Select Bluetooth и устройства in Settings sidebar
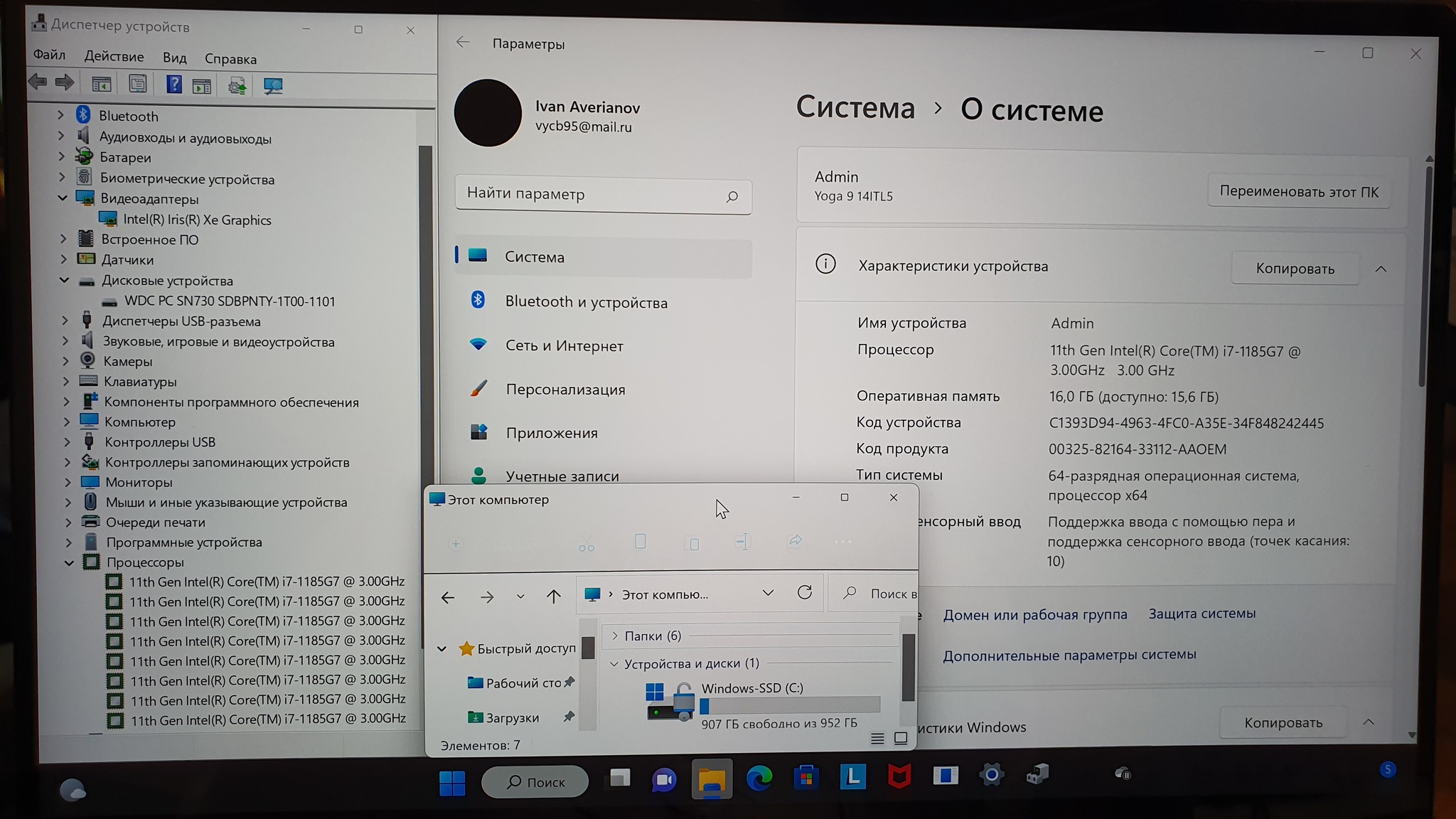Screen dimensions: 1456x819 click(586, 302)
